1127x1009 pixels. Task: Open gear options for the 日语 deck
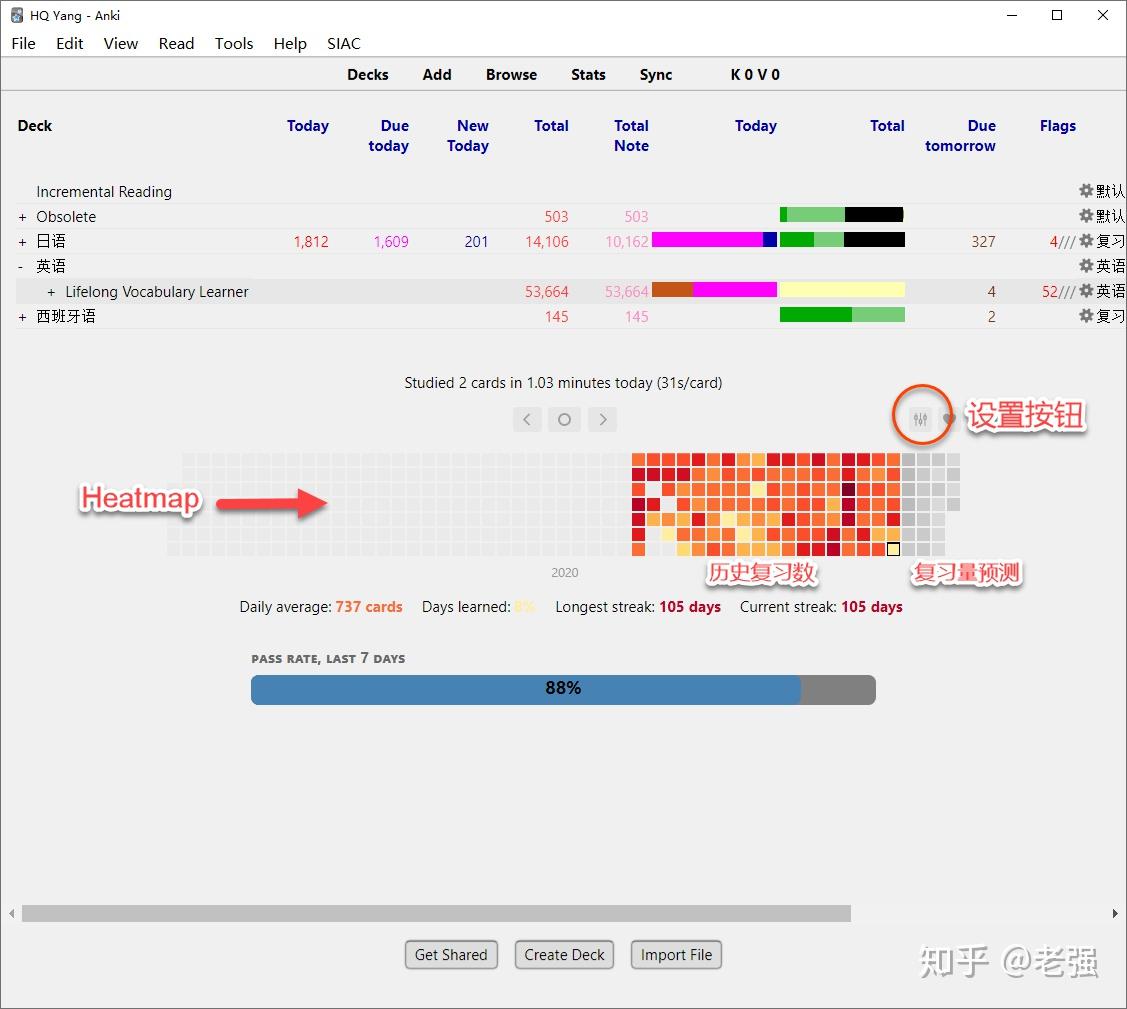[x=1085, y=241]
